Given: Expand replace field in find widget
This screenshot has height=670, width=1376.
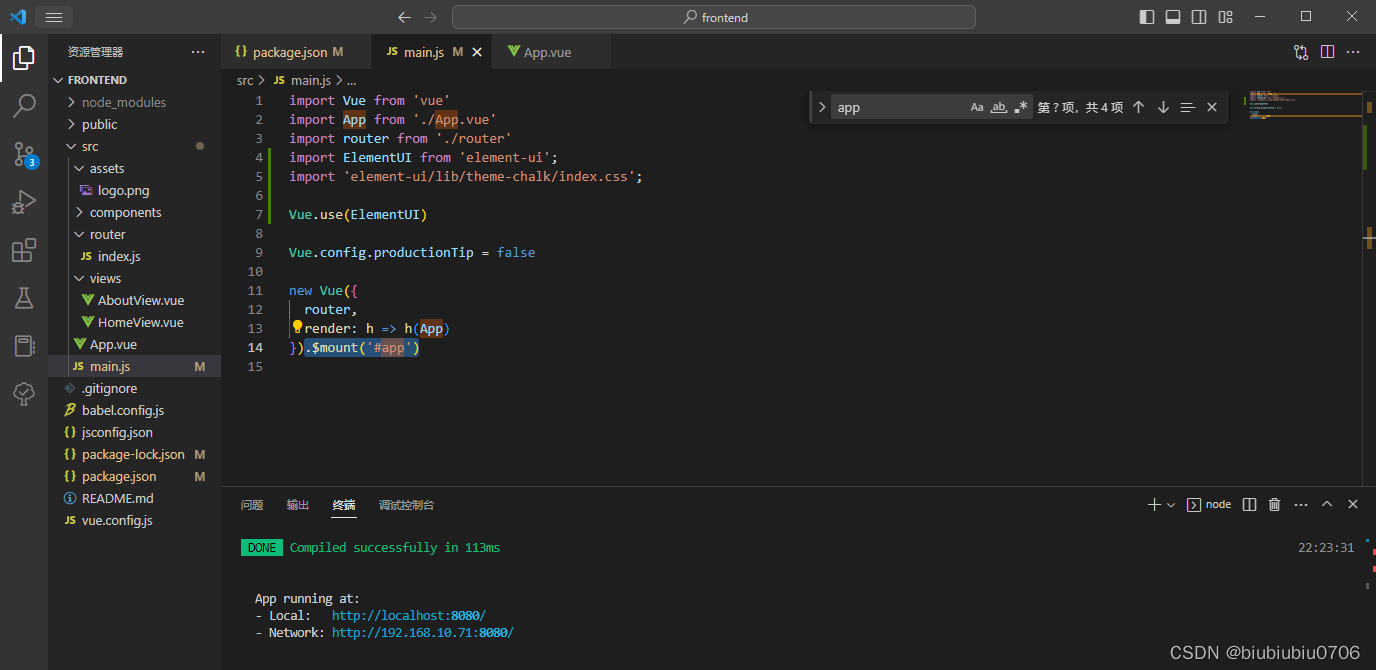Looking at the screenshot, I should point(822,108).
